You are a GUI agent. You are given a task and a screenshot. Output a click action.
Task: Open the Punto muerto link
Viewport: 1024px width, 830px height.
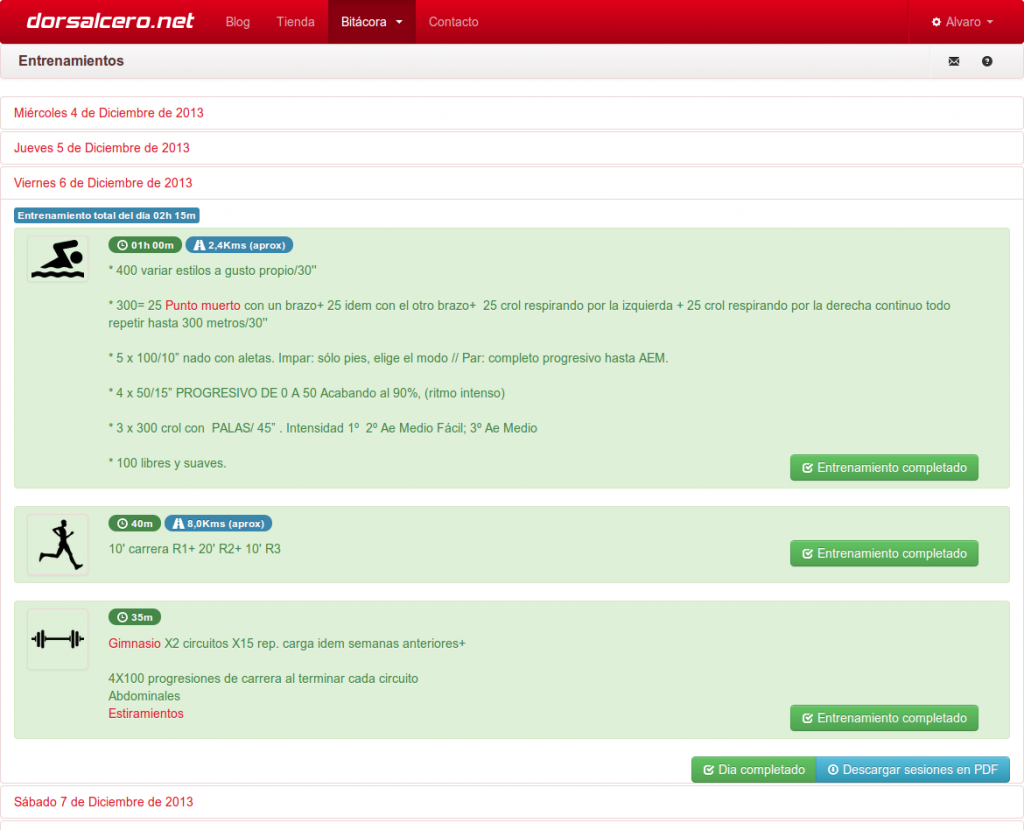[202, 306]
